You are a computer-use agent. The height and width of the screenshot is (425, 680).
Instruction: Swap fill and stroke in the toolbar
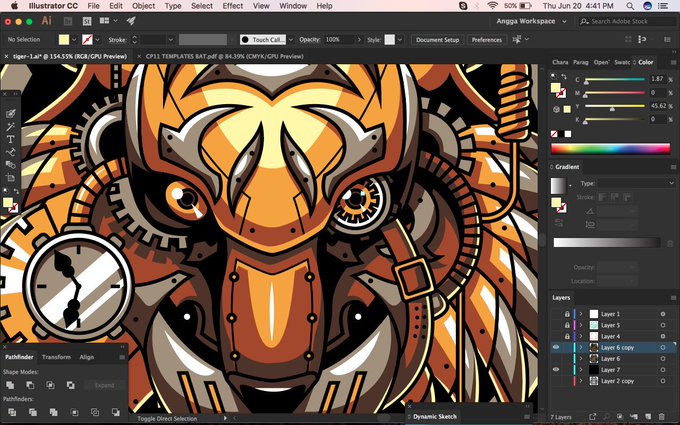point(16,191)
